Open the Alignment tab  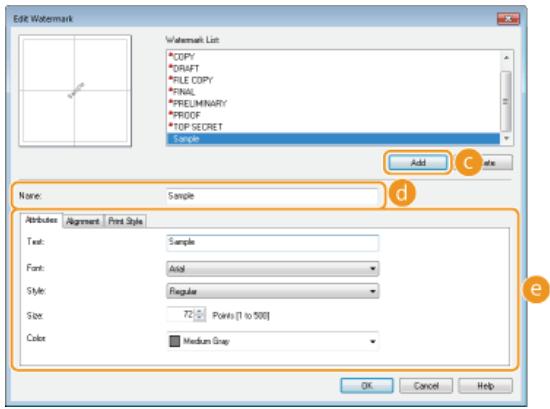pos(83,221)
